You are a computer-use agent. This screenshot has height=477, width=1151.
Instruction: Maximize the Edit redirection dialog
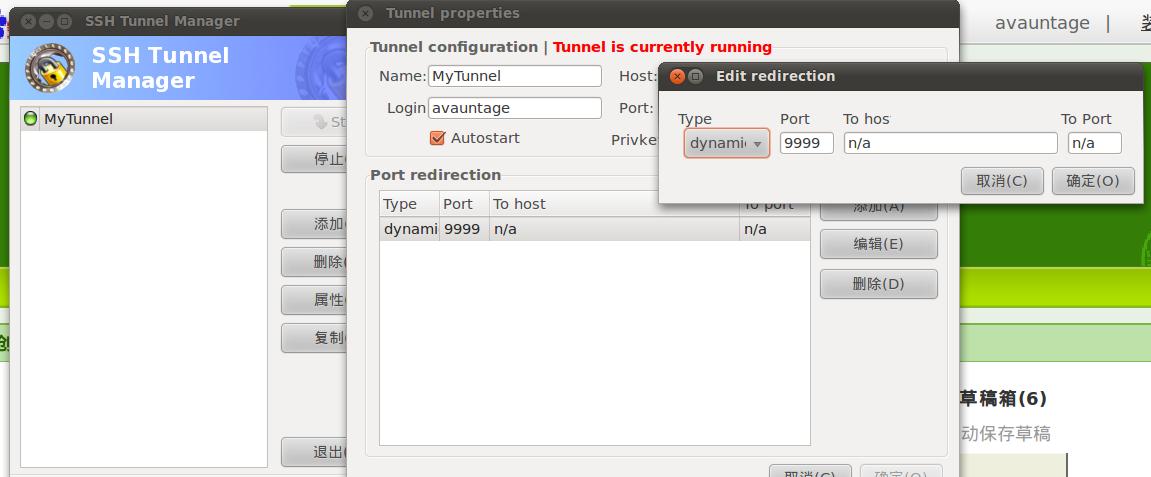pyautogui.click(x=696, y=76)
